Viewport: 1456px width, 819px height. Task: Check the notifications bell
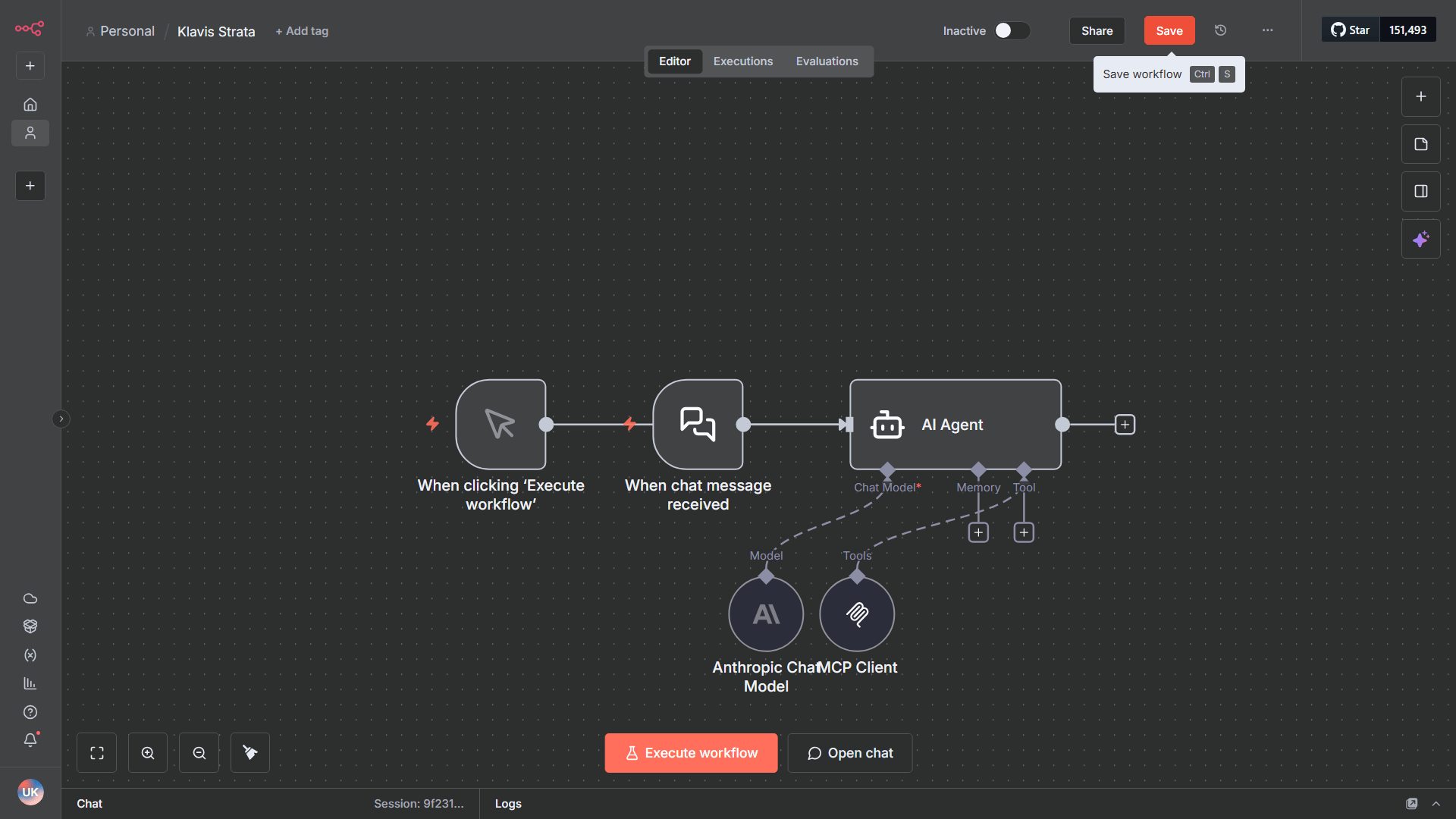coord(30,739)
